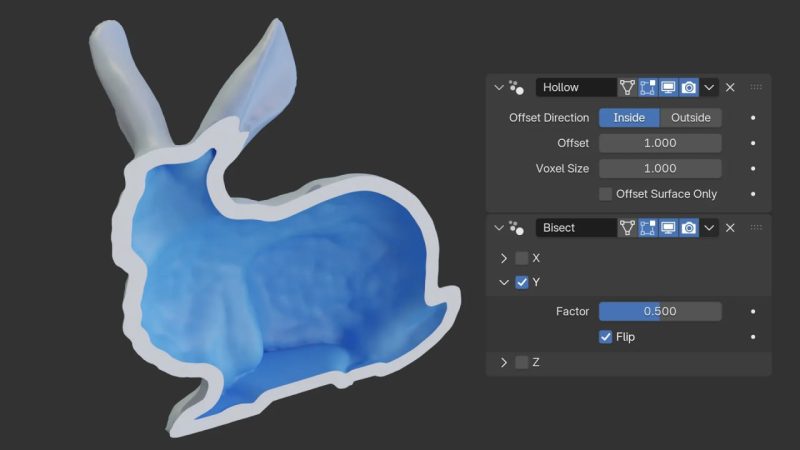The height and width of the screenshot is (450, 800).
Task: Click the Voxel Size value field
Action: tap(660, 169)
